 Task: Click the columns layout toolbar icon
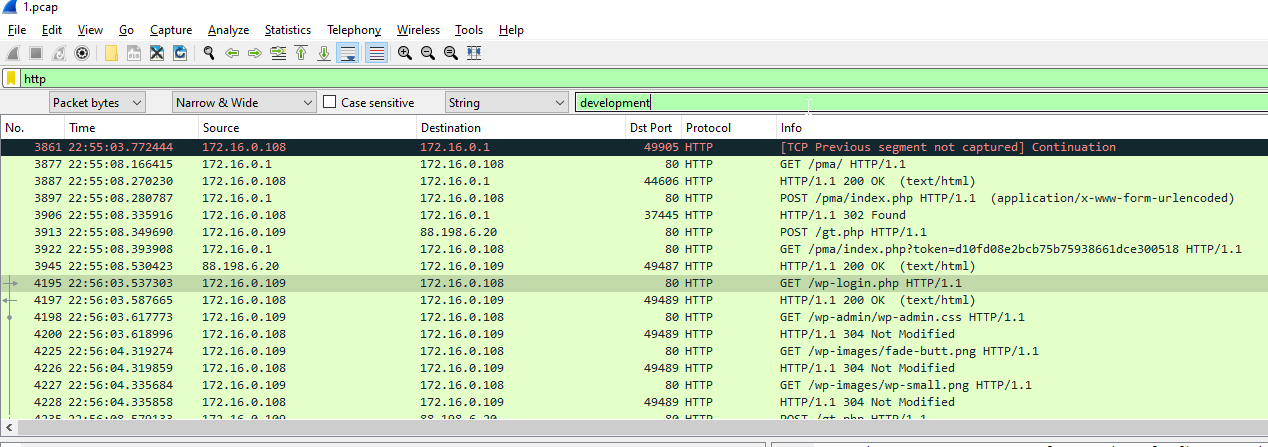click(474, 53)
